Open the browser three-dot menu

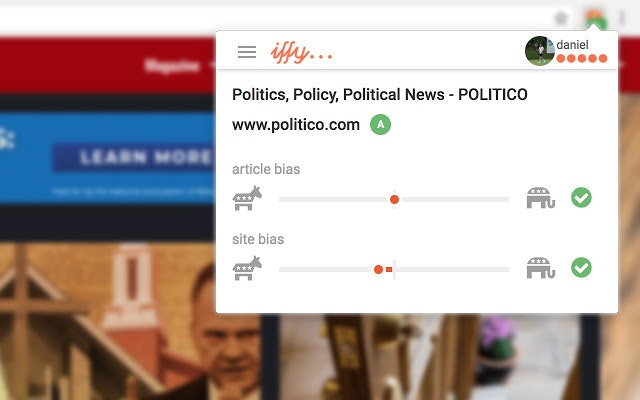(x=622, y=18)
